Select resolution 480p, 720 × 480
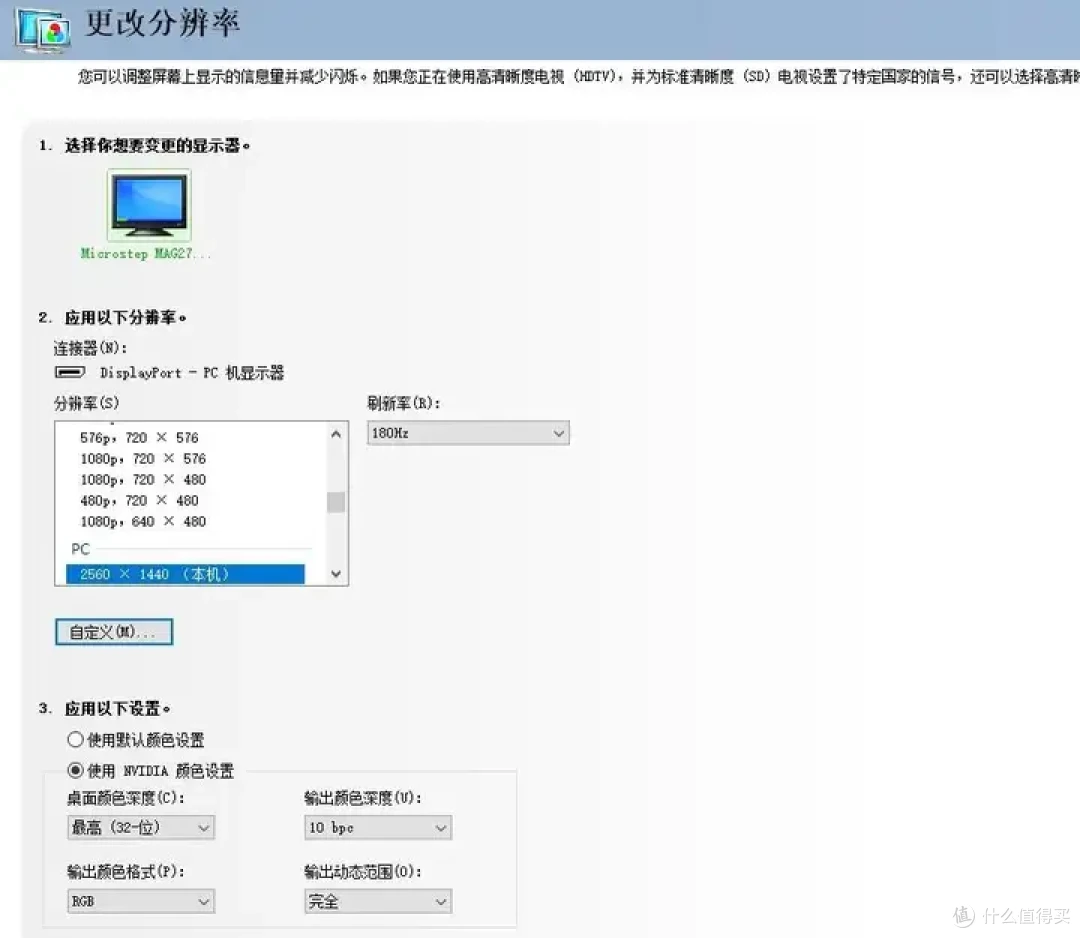 [139, 501]
